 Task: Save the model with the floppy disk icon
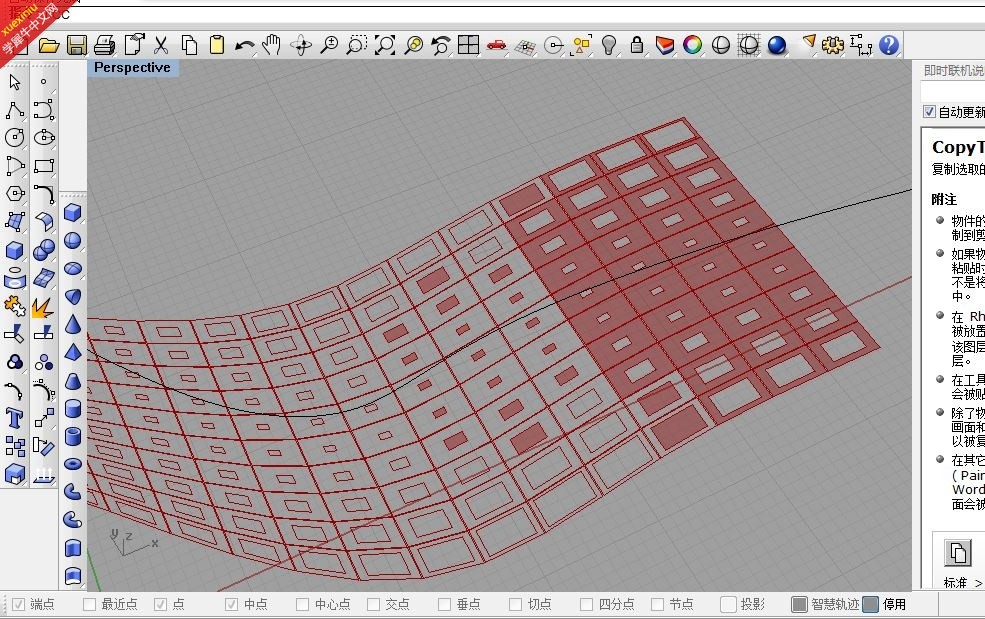point(77,45)
